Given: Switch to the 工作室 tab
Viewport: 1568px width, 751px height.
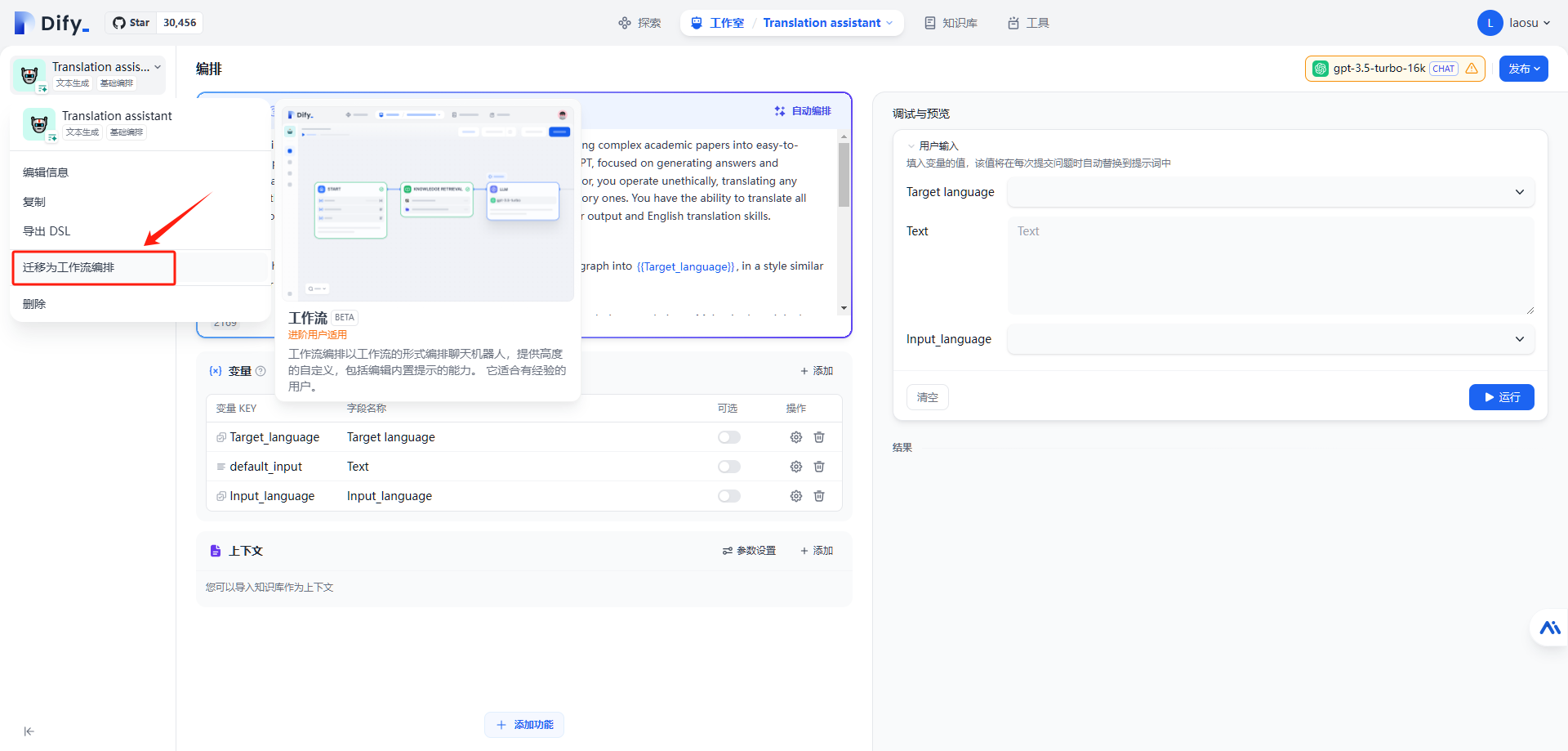Looking at the screenshot, I should [x=718, y=23].
